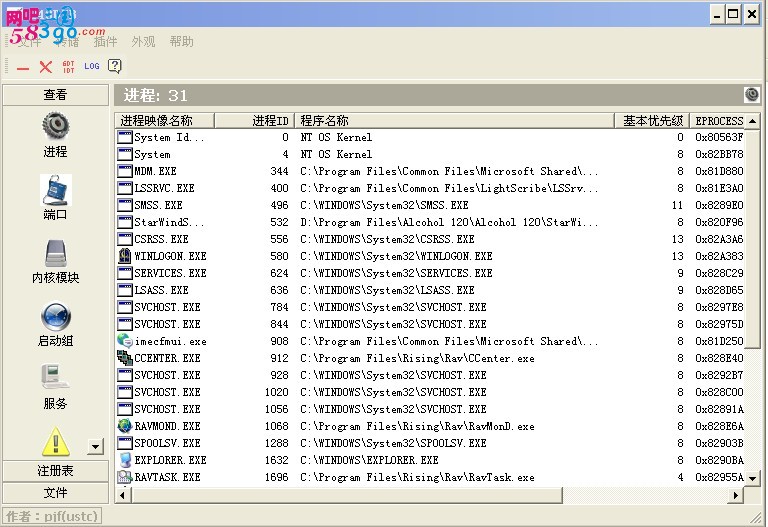
Task: Select the 进程 gear icon in sidebar
Action: (55, 125)
